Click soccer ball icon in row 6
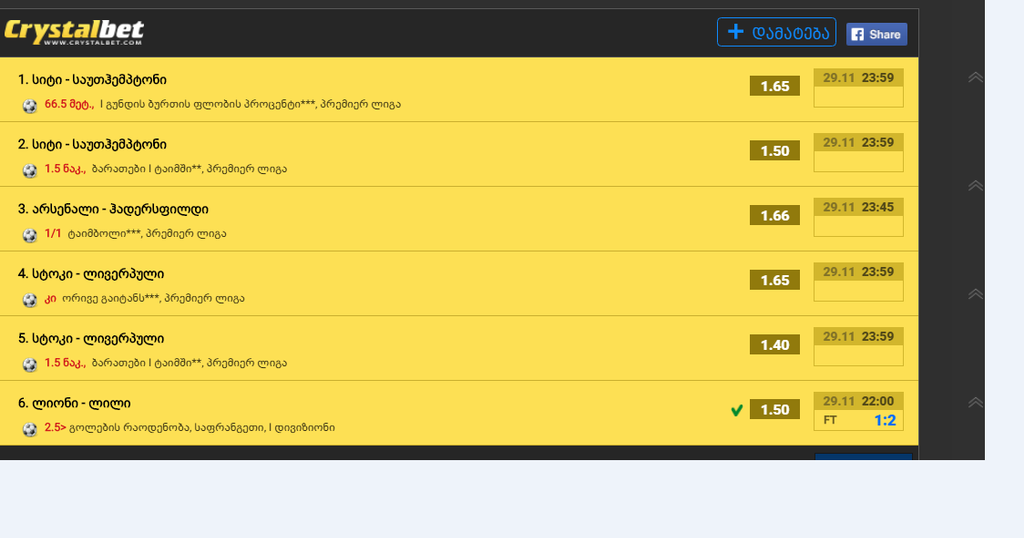The width and height of the screenshot is (1024, 538). click(29, 429)
